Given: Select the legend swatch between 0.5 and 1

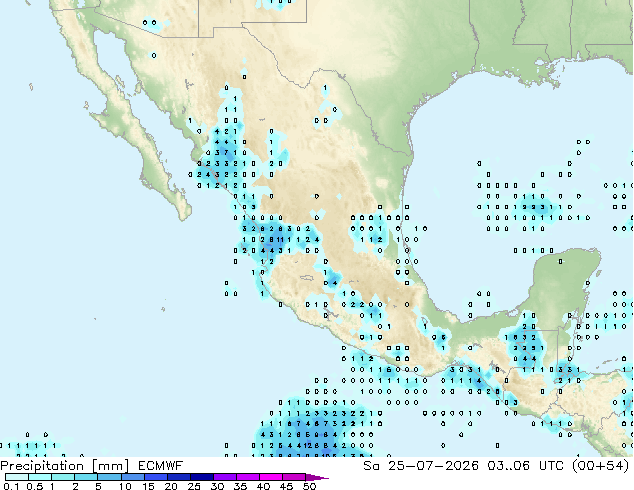Looking at the screenshot, I should 40,477.
